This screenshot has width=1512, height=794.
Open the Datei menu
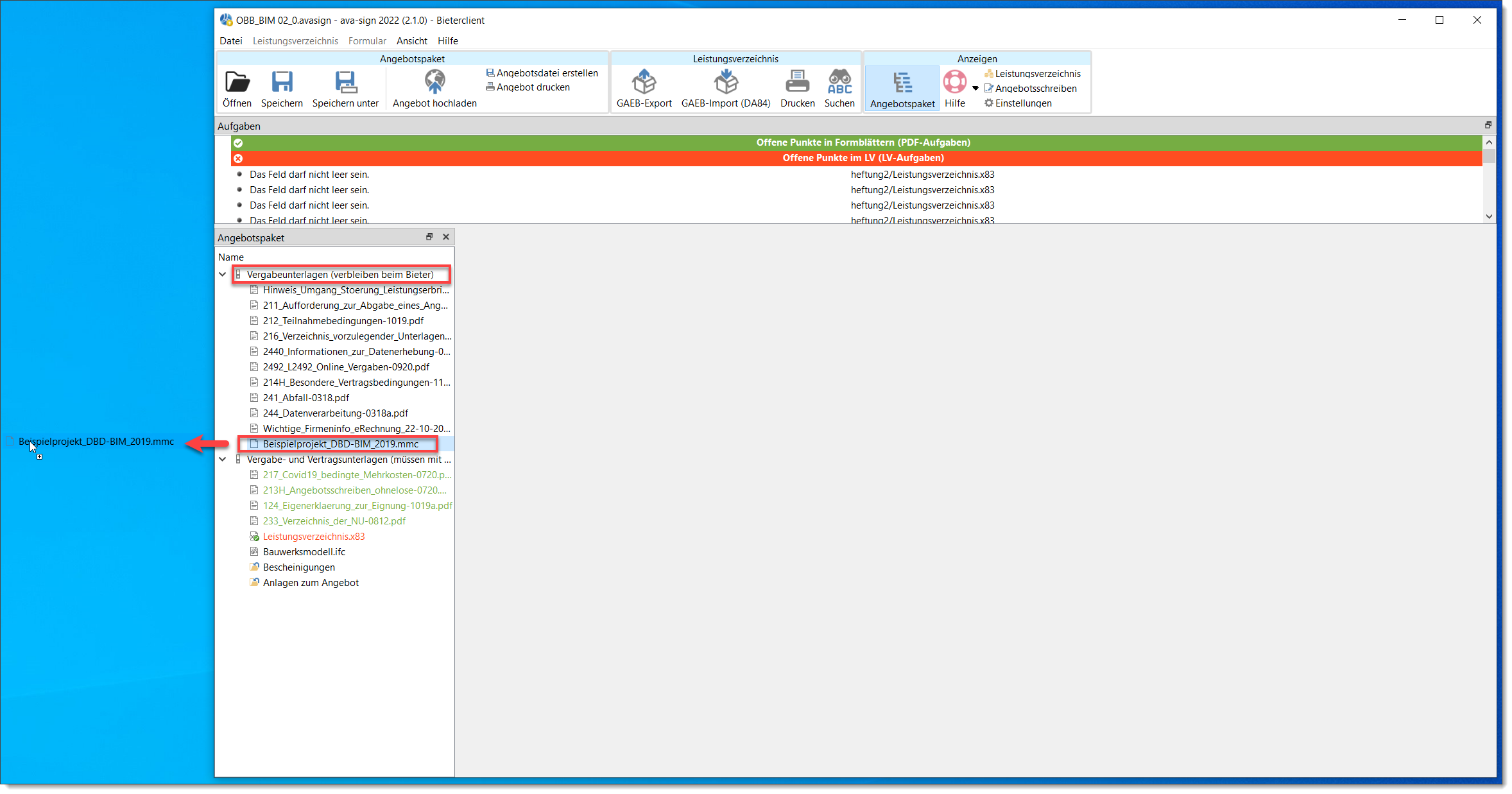tap(231, 41)
